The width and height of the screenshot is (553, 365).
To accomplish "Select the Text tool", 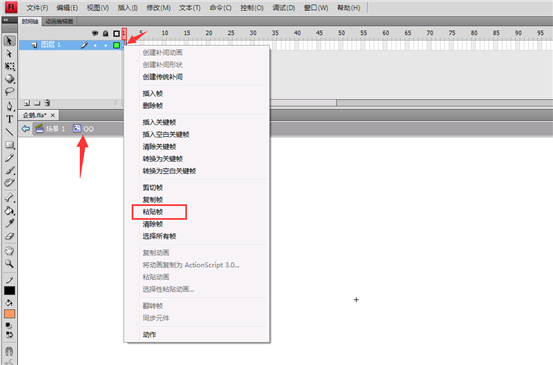I will [x=9, y=119].
